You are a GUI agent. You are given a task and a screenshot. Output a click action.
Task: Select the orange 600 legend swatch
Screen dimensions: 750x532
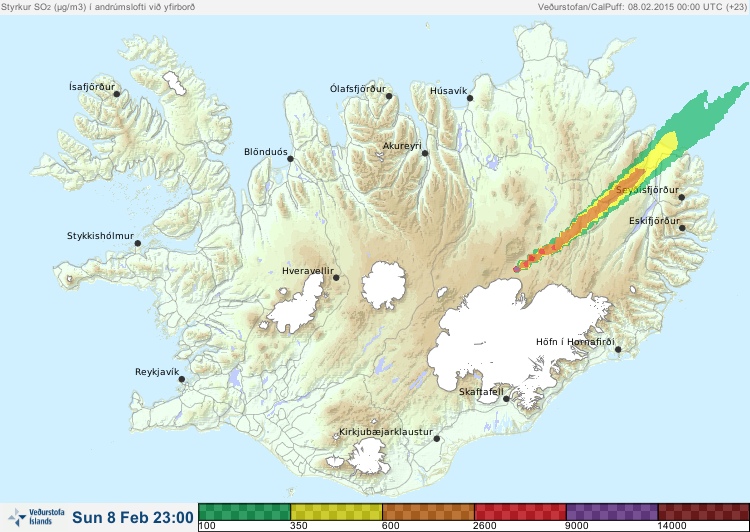click(x=428, y=512)
